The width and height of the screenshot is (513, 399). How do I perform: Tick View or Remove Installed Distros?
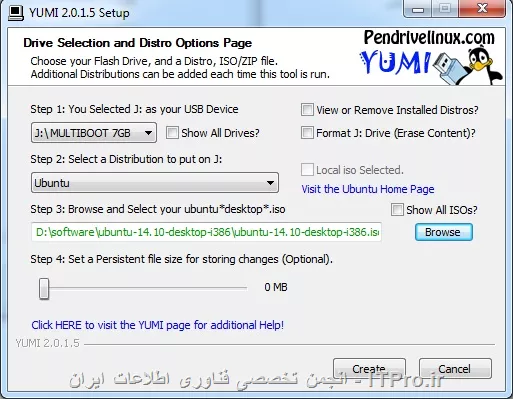point(307,109)
